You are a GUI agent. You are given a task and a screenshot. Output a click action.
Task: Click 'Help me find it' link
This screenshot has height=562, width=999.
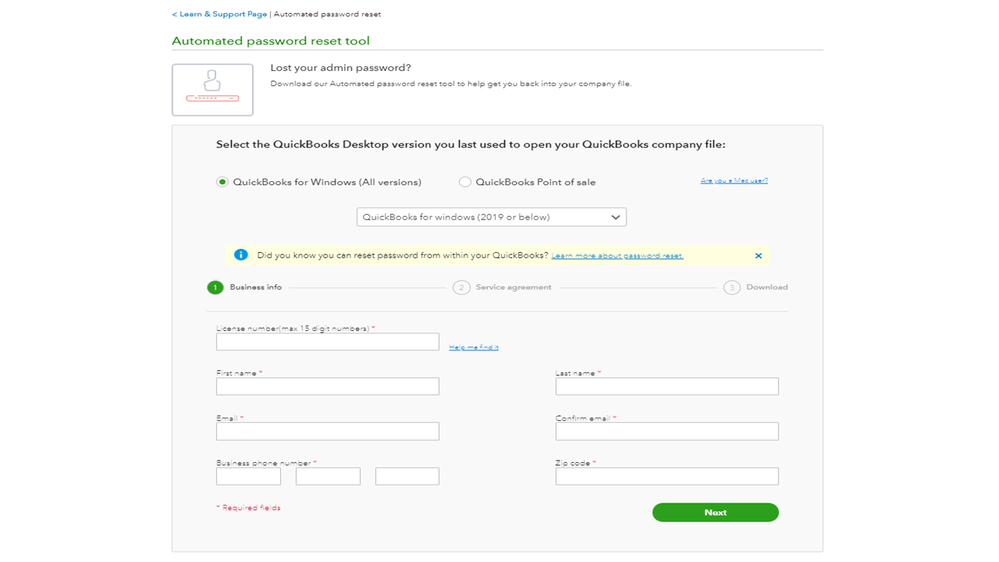(473, 347)
